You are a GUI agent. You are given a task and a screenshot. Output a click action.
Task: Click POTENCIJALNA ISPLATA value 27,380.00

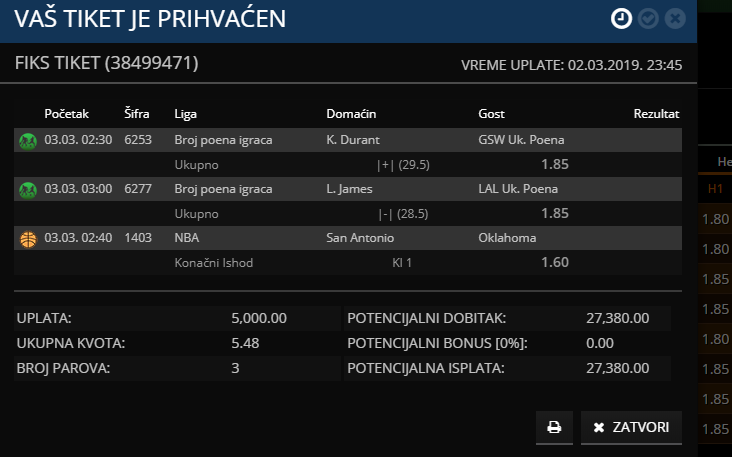click(617, 368)
